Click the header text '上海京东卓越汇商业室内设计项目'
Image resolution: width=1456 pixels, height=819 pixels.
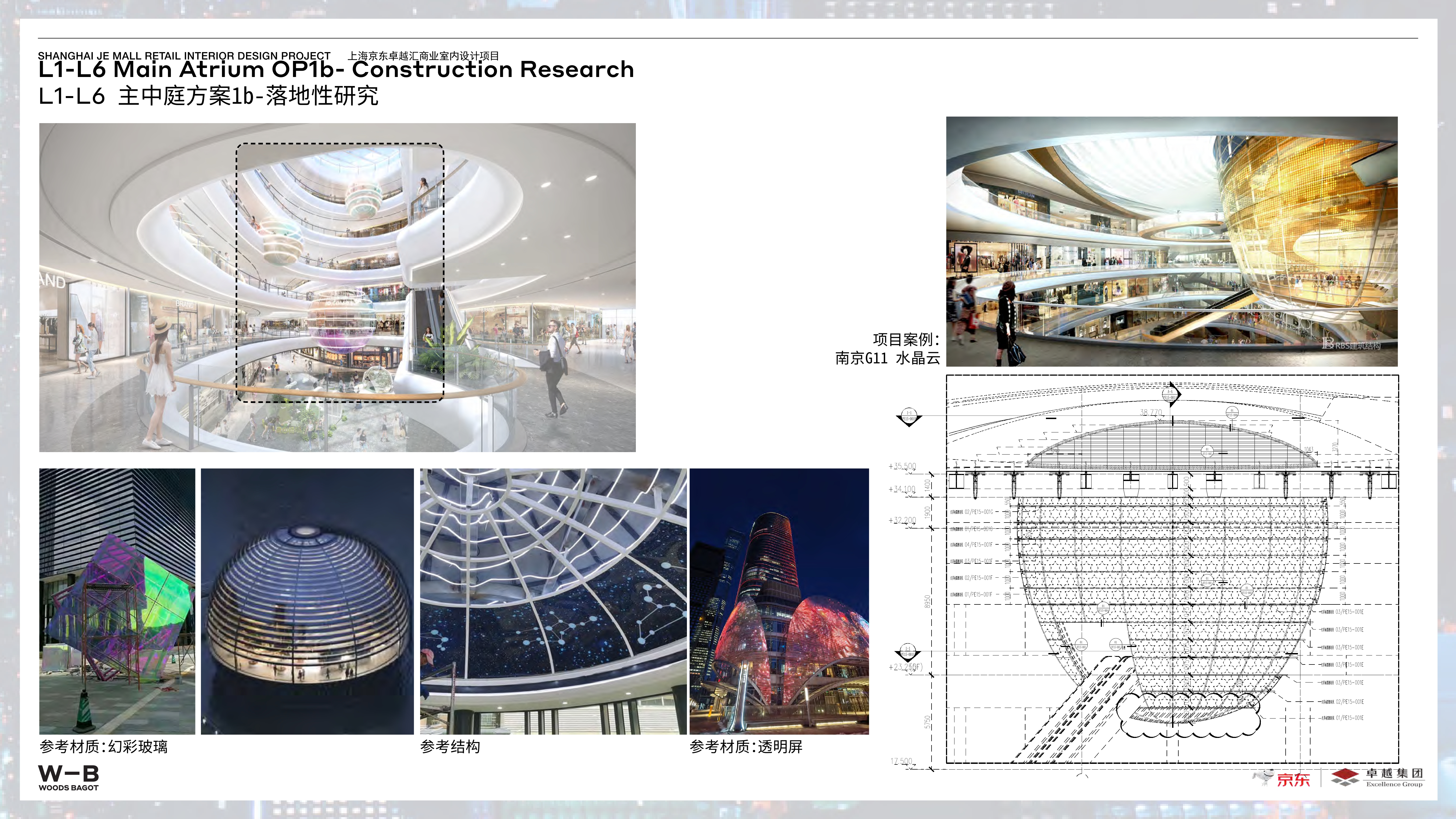tap(423, 55)
